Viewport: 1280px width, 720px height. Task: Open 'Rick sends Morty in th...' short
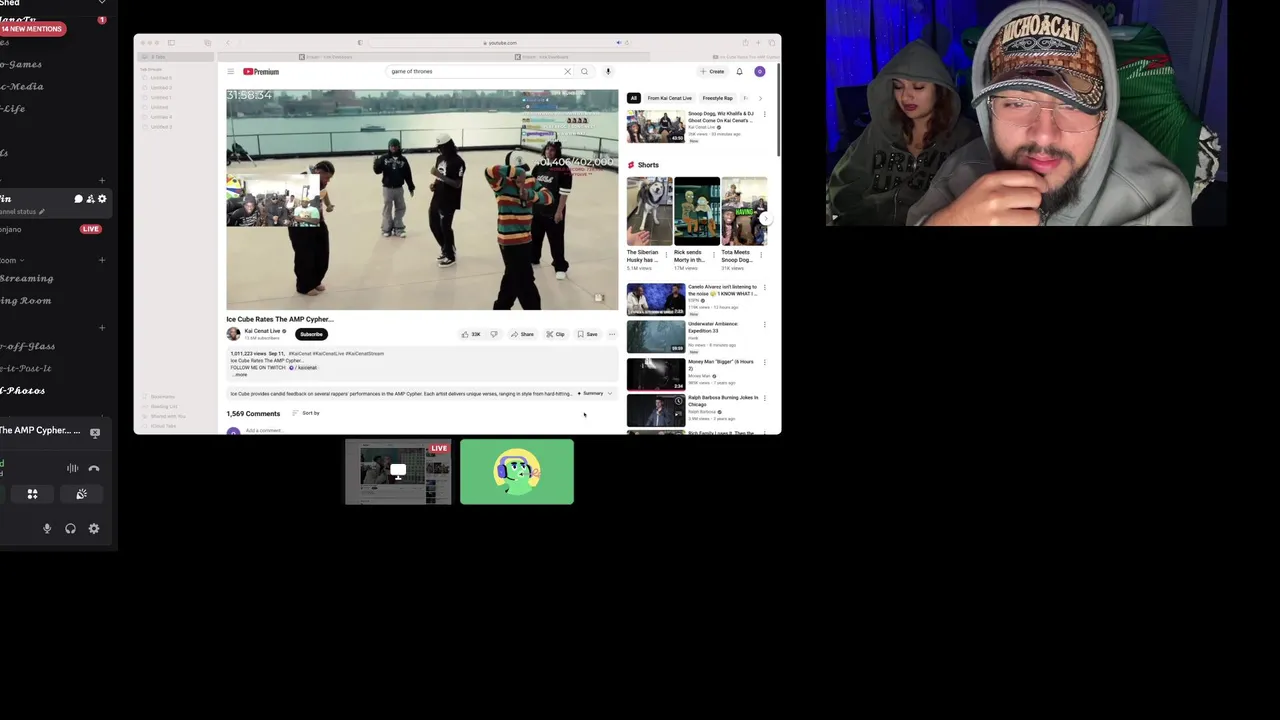point(696,211)
